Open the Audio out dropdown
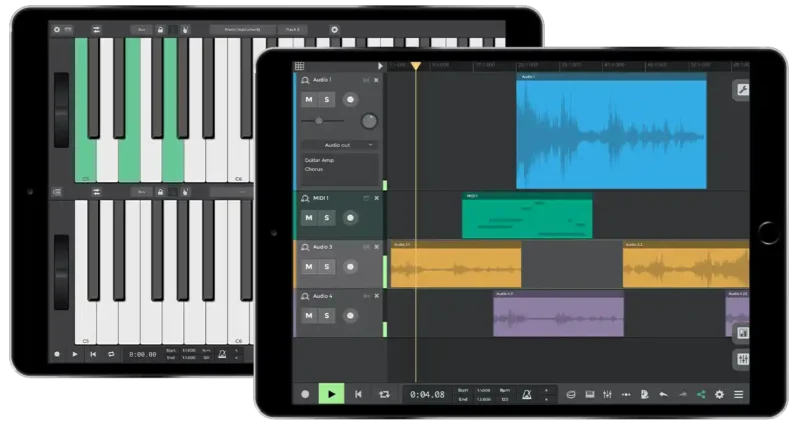The image size is (800, 423). [340, 145]
